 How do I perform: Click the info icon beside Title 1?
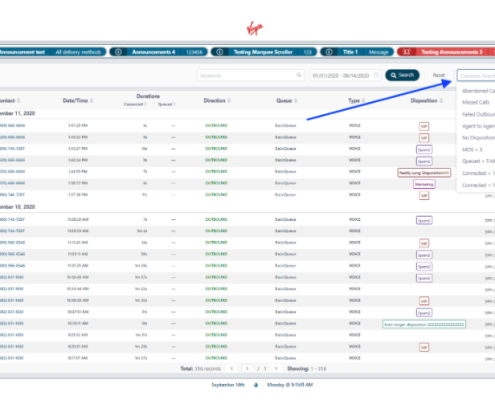pyautogui.click(x=329, y=52)
